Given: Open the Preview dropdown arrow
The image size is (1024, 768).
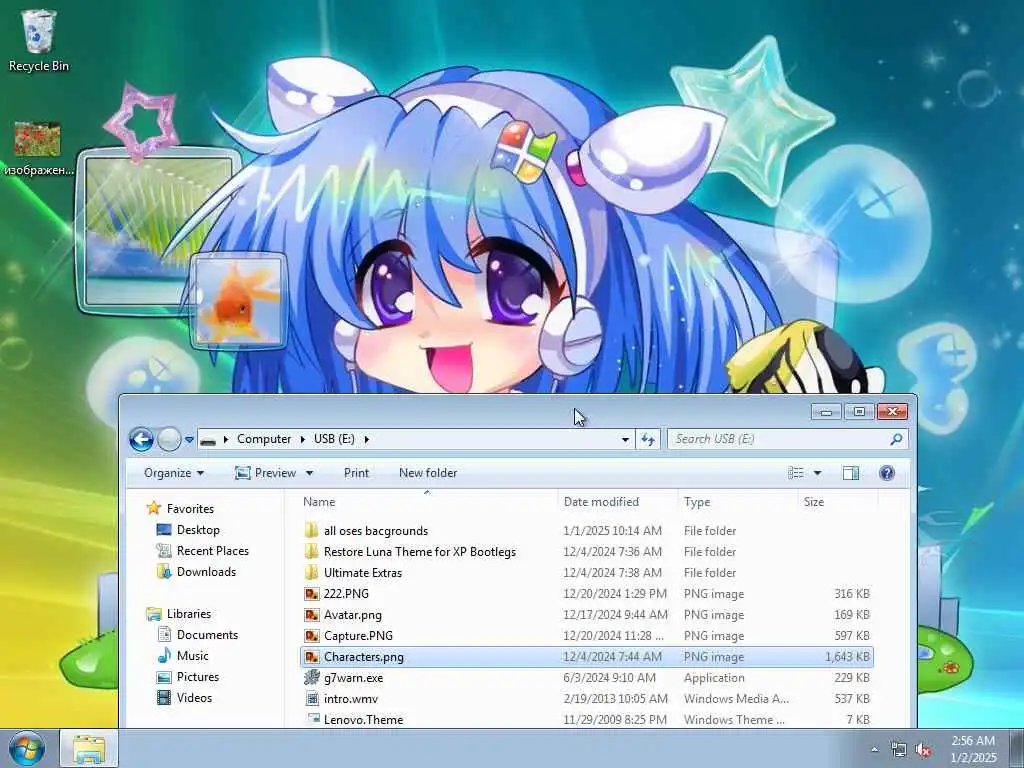Looking at the screenshot, I should (x=310, y=473).
